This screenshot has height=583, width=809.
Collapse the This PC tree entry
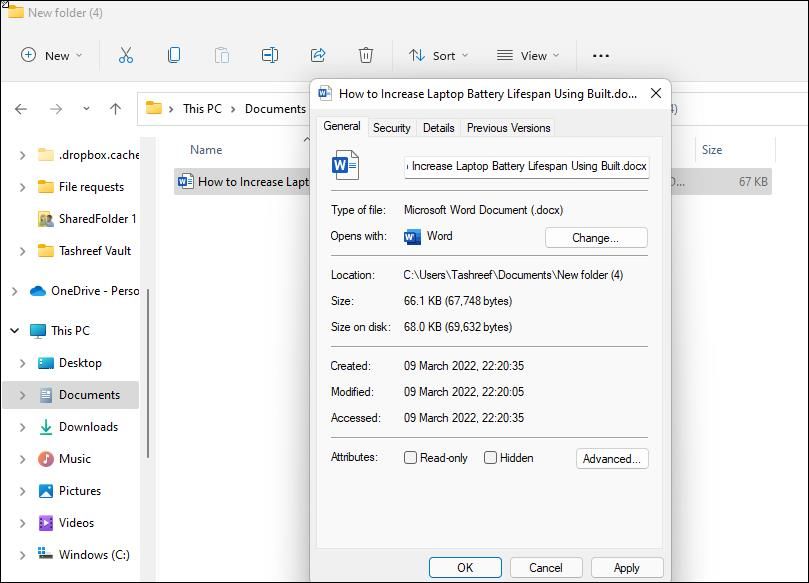[x=12, y=330]
